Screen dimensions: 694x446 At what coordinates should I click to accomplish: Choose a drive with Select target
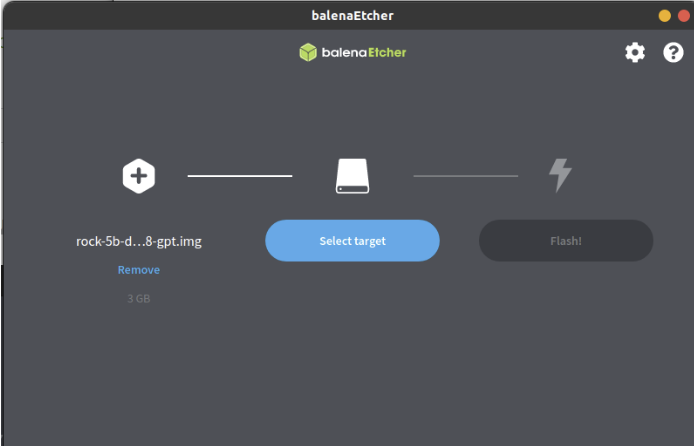tap(352, 241)
